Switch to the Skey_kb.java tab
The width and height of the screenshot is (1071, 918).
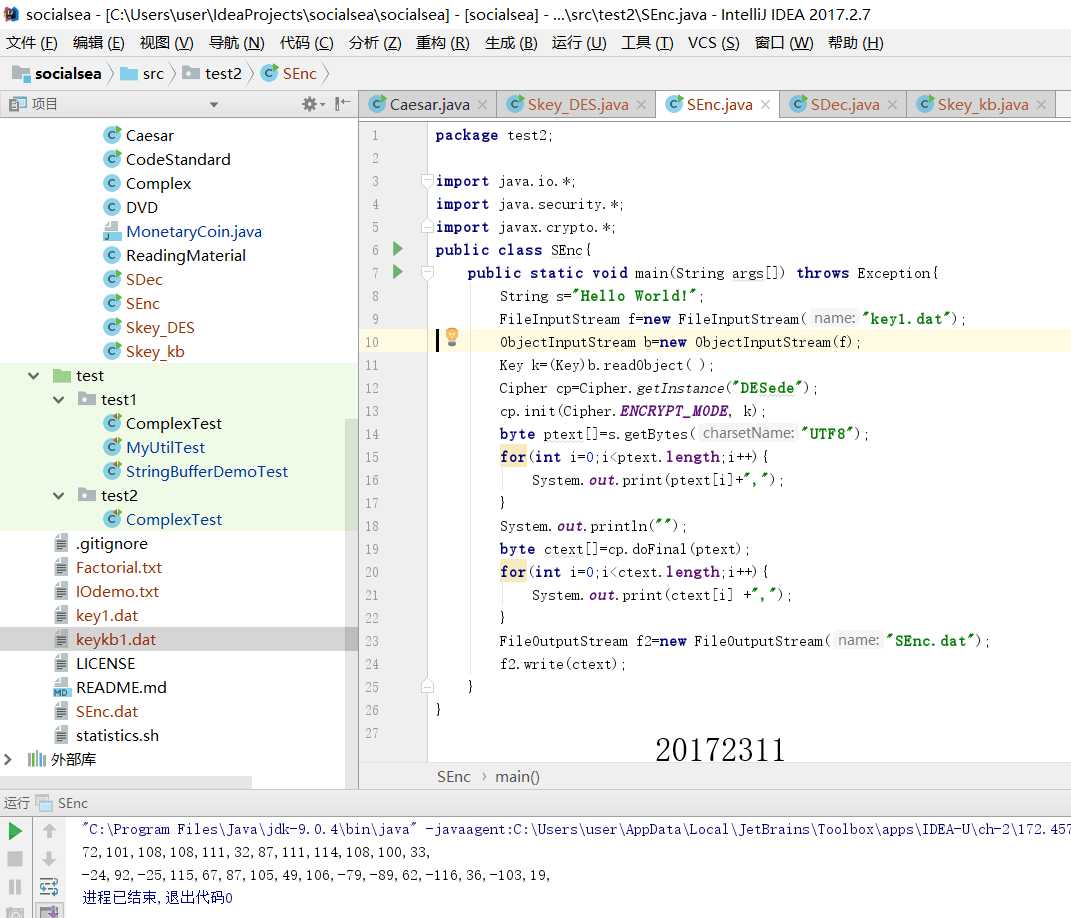[x=983, y=105]
